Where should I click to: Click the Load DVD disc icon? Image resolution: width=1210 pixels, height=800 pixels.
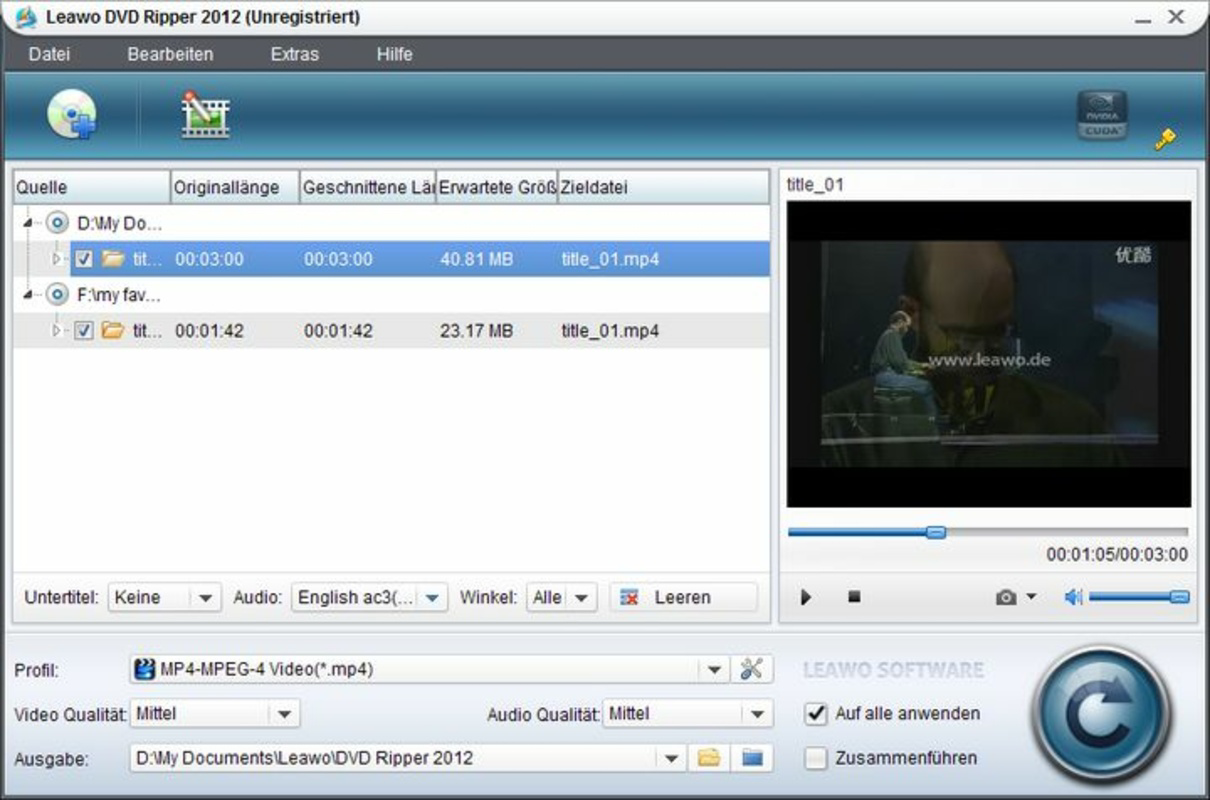point(72,114)
